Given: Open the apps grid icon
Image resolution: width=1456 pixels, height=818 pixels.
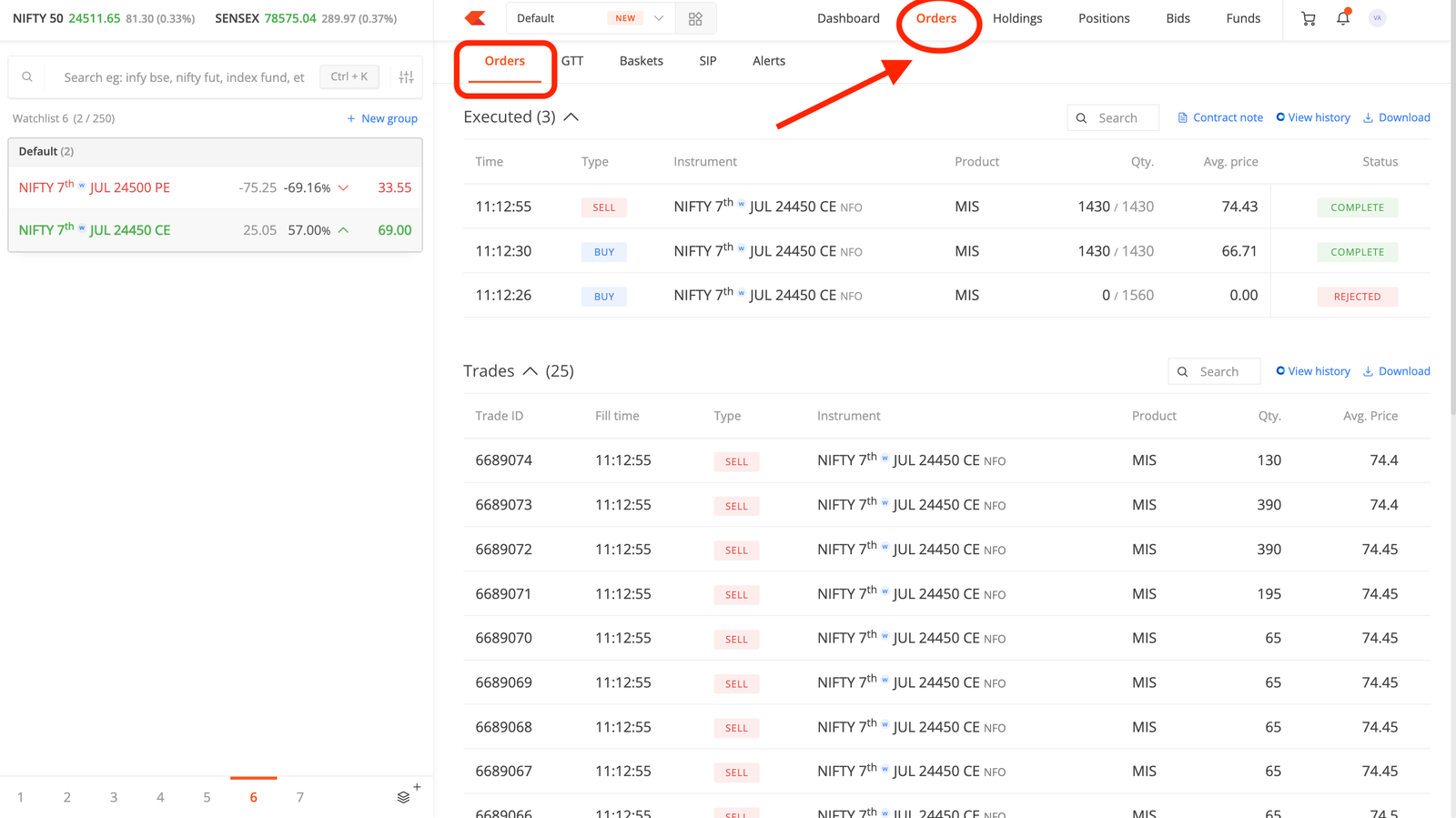Looking at the screenshot, I should (695, 18).
